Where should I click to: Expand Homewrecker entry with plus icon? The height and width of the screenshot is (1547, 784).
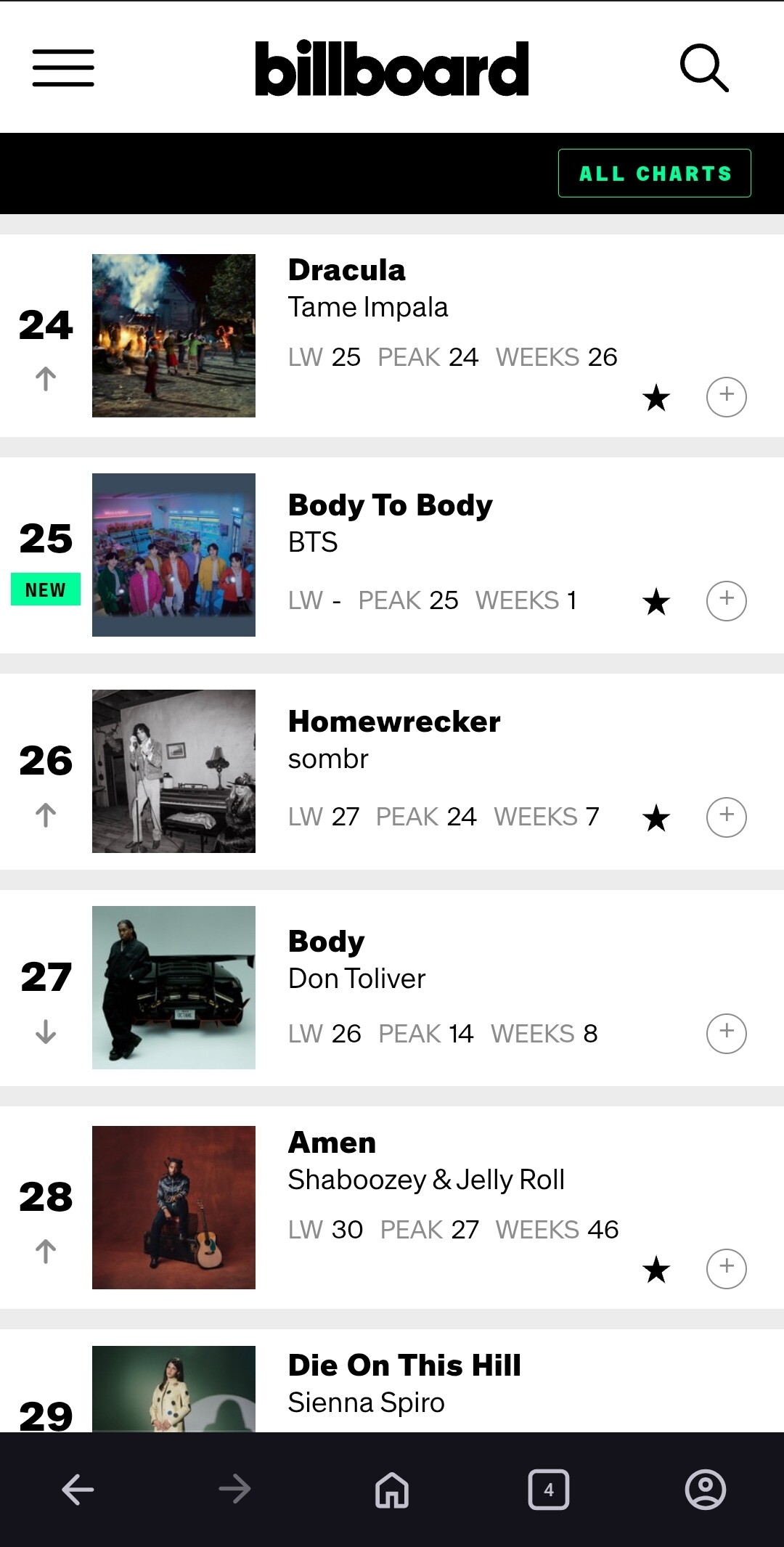(x=726, y=817)
